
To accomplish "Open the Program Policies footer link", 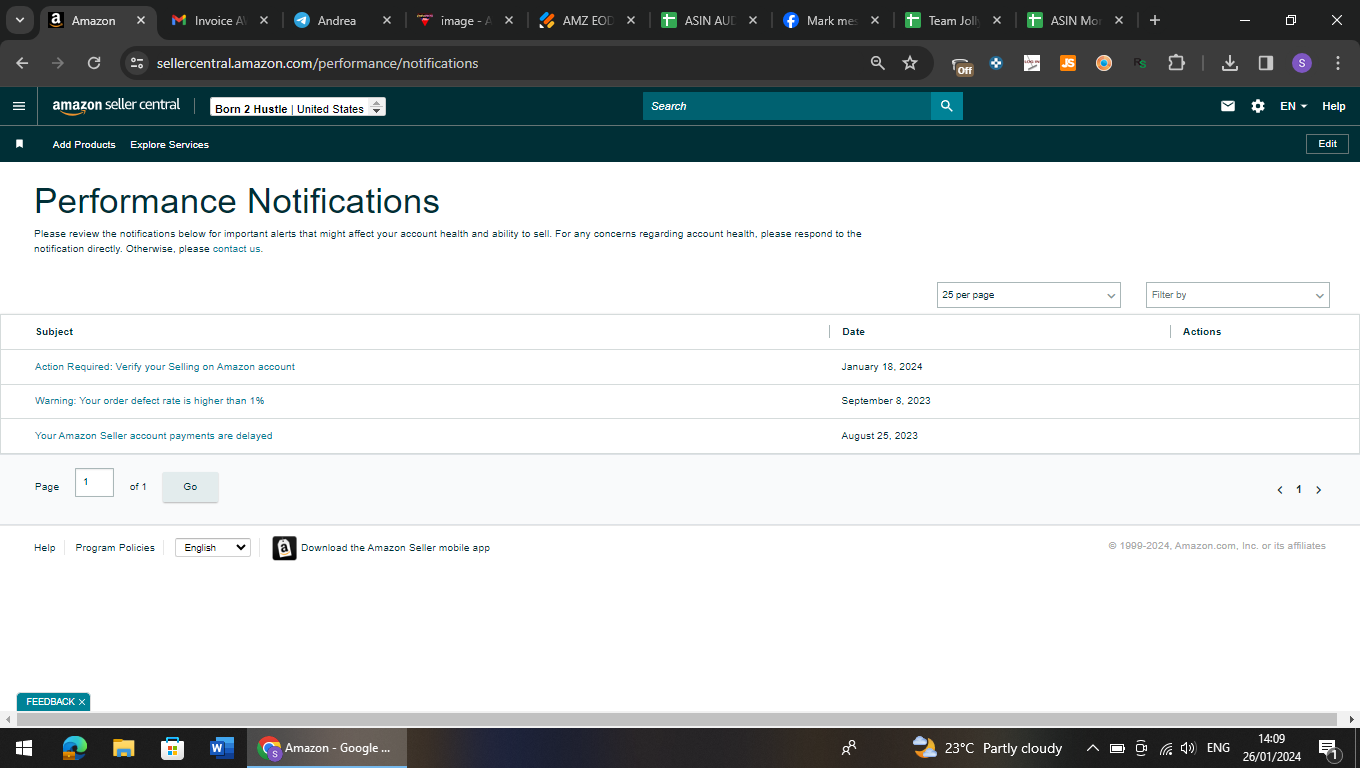I will pos(115,548).
